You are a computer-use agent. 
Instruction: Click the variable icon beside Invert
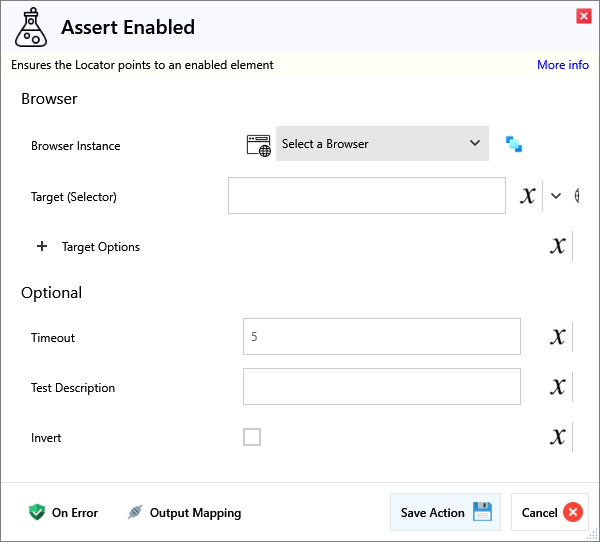pos(557,437)
